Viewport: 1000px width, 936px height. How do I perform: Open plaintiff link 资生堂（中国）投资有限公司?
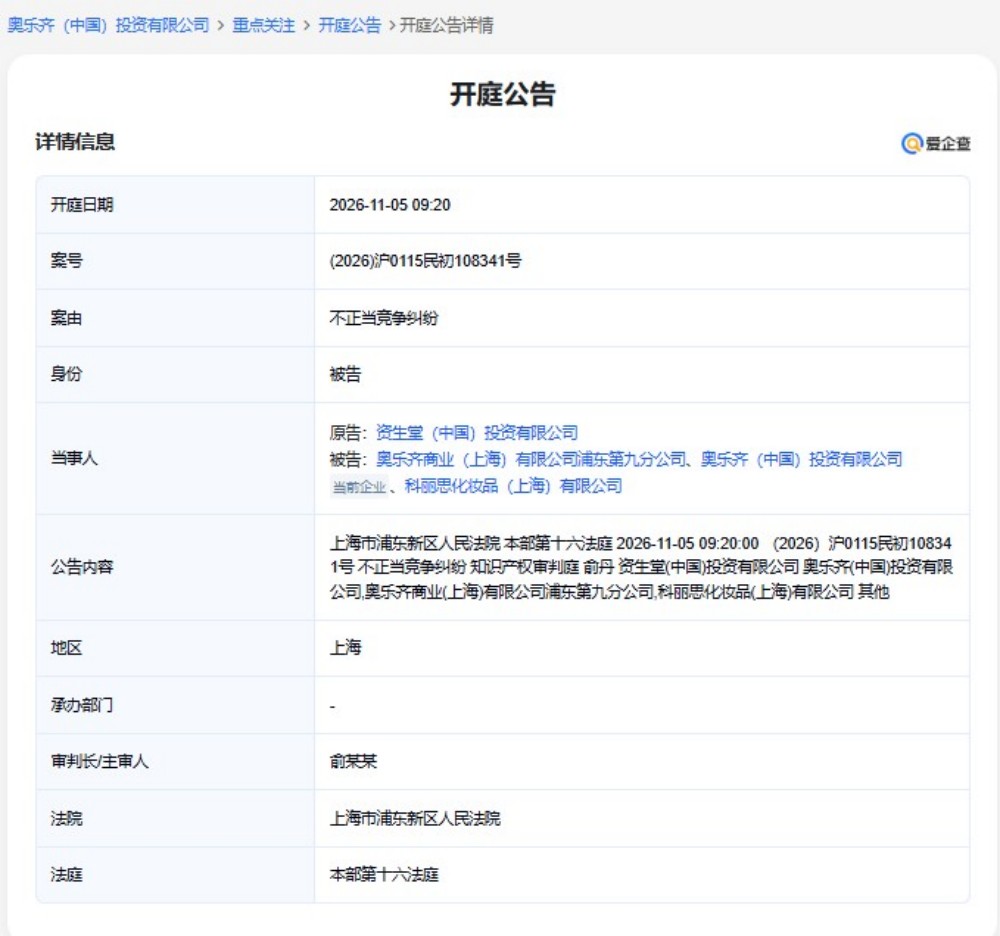[x=477, y=433]
